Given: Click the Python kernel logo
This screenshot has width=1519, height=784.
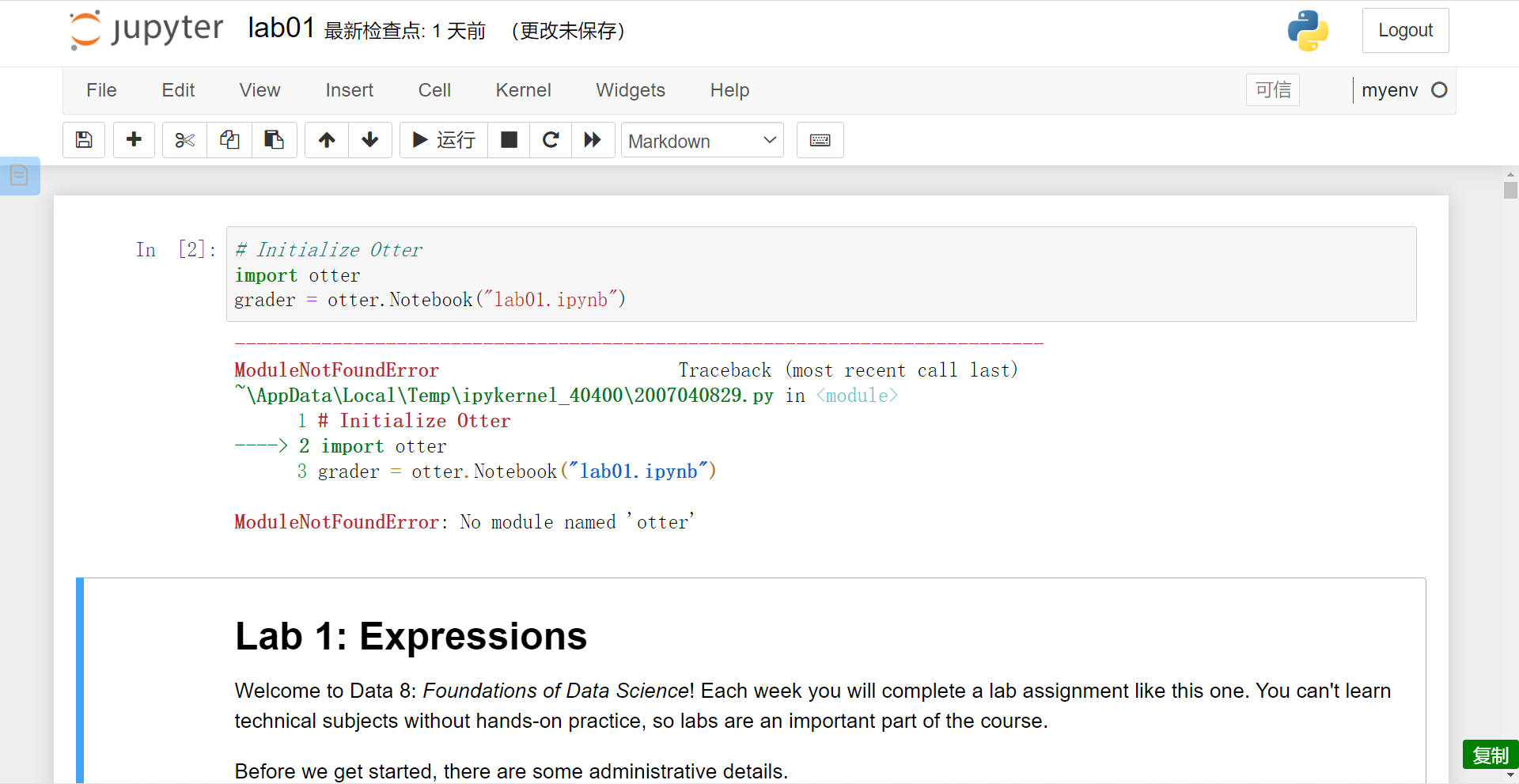Looking at the screenshot, I should [x=1308, y=31].
